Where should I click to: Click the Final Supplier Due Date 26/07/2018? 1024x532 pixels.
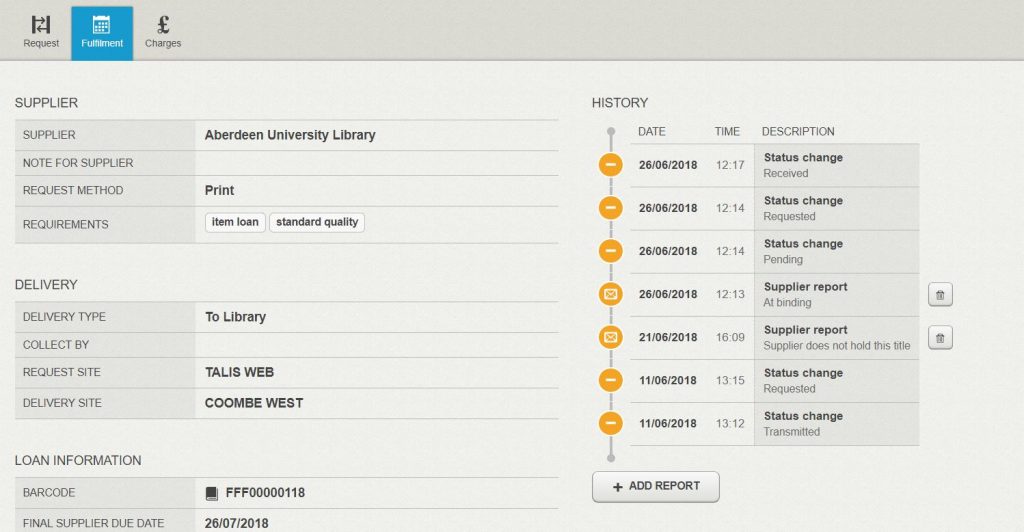tap(237, 522)
